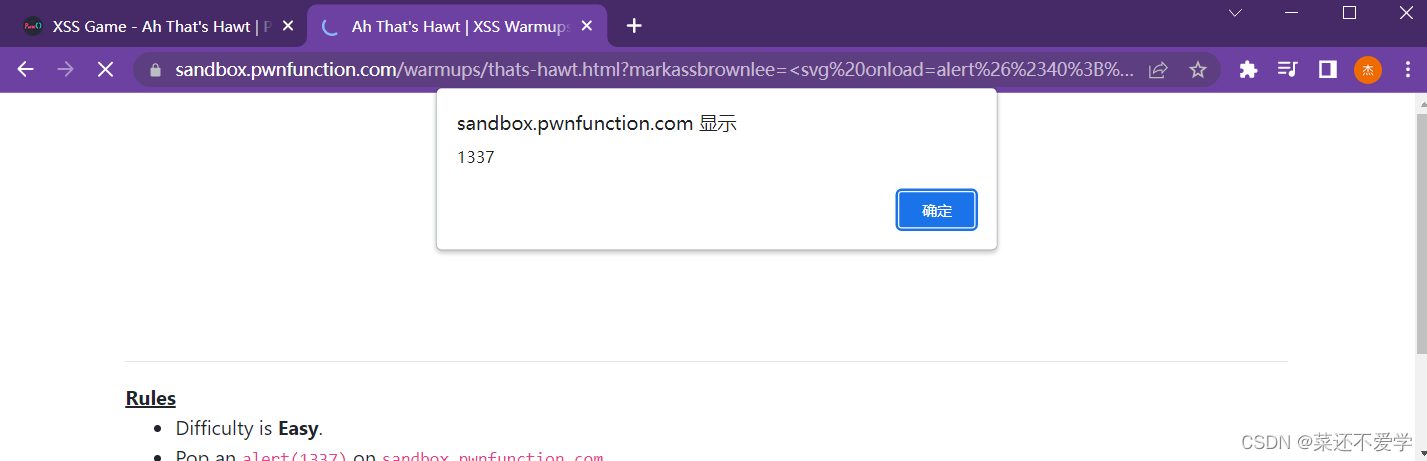Select the Ah That's Hawt XSS Warmups tab

click(x=458, y=27)
